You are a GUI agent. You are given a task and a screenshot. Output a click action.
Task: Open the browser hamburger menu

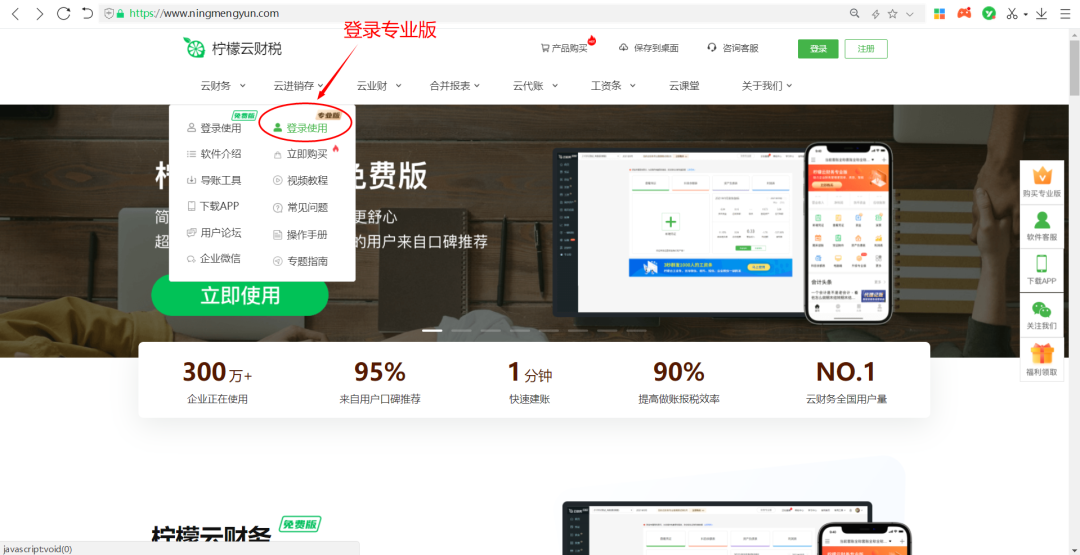[1065, 13]
